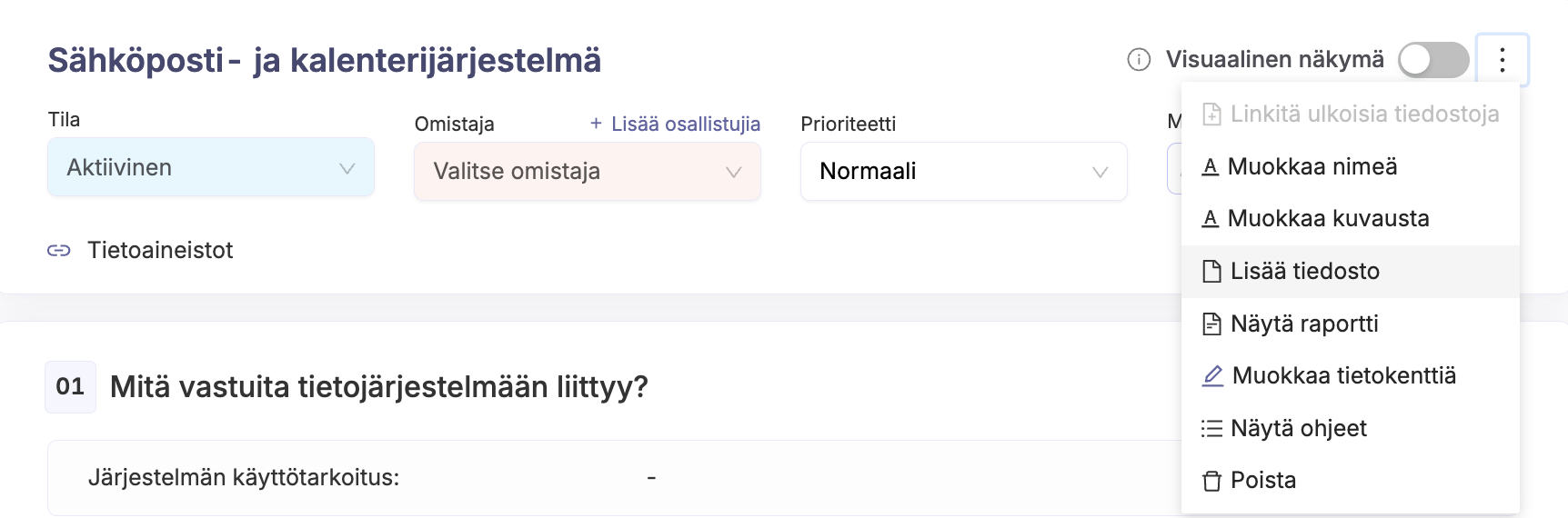Click the list icon for Näytä ohjeet
The width and height of the screenshot is (1568, 518).
pyautogui.click(x=1211, y=429)
